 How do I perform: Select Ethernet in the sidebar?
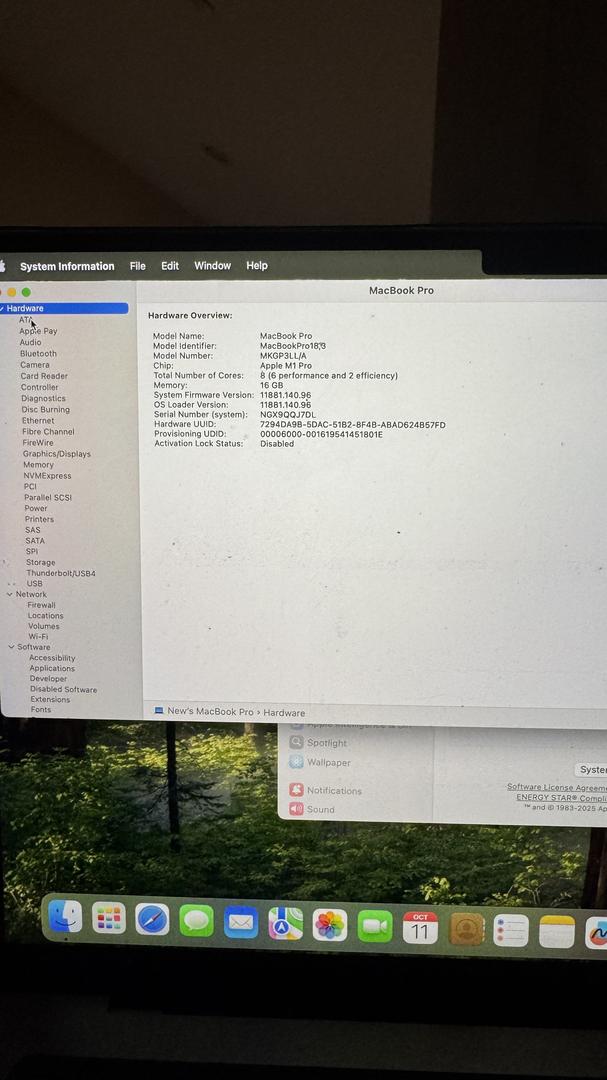point(38,421)
